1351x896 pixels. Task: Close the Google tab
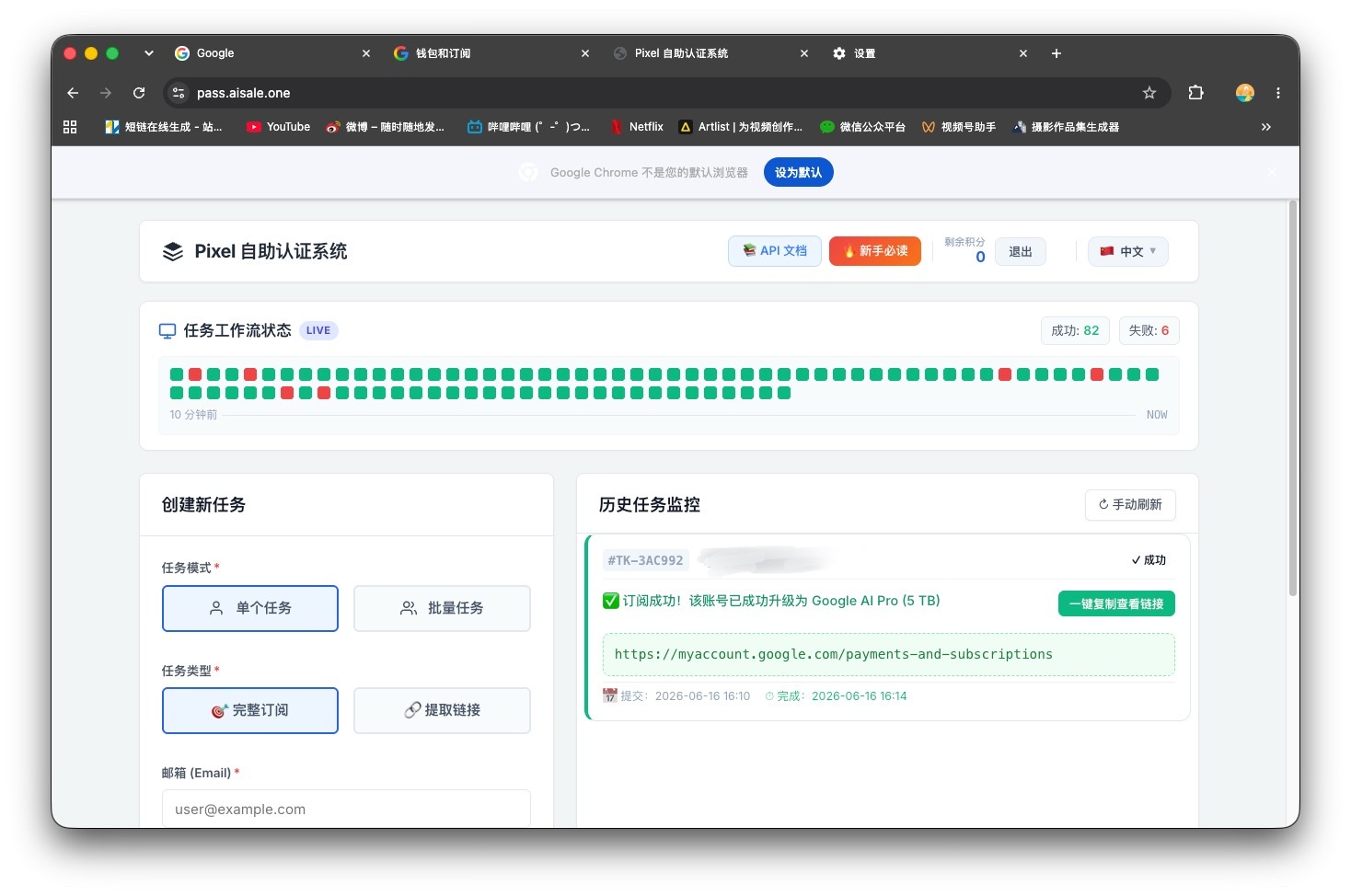pos(366,53)
